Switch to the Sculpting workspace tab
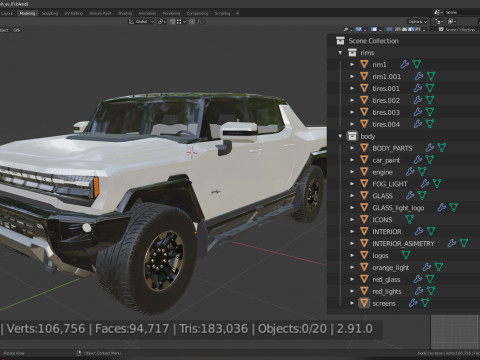Image resolution: width=480 pixels, height=360 pixels. (x=50, y=13)
